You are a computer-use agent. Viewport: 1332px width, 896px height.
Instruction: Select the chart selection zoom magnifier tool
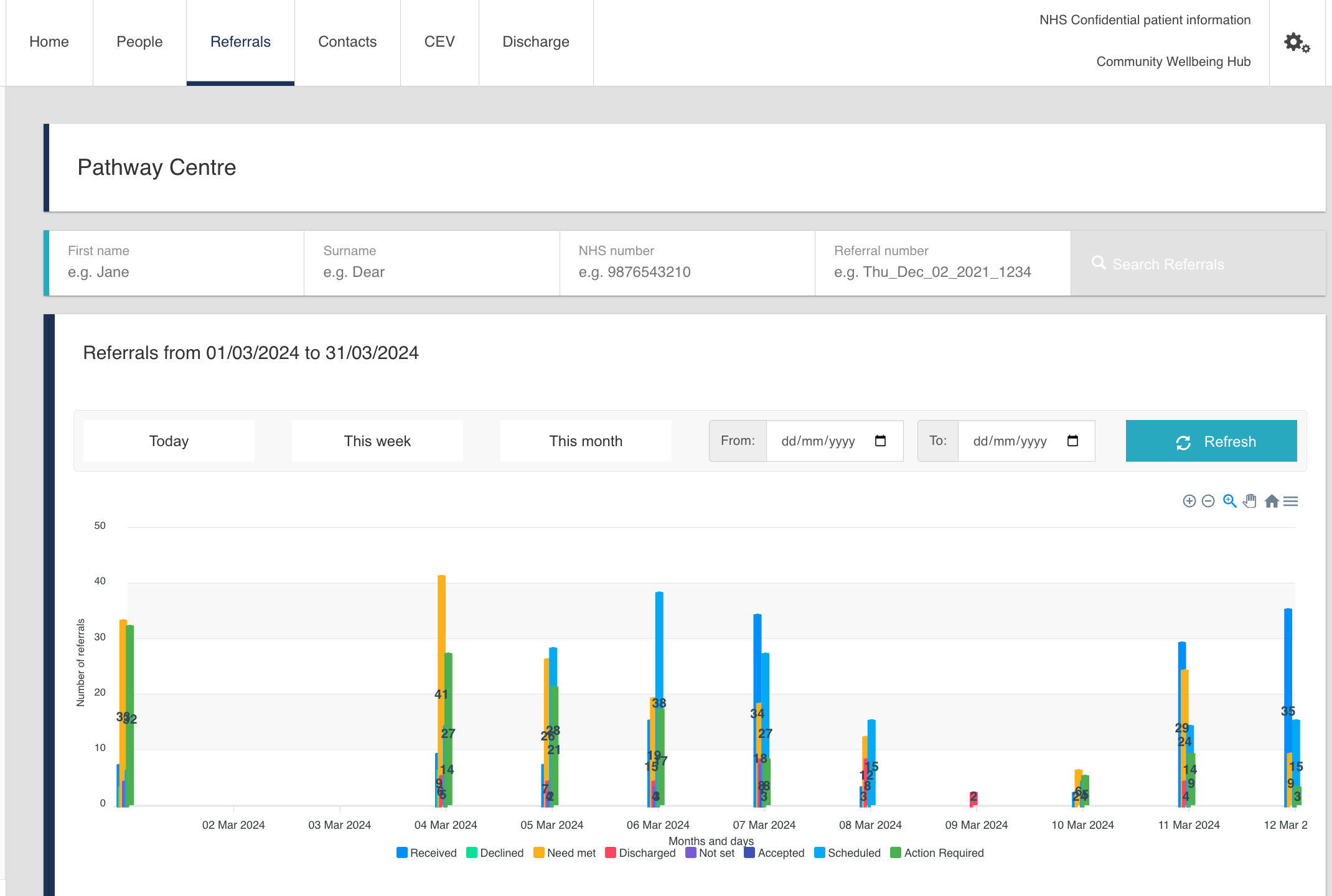point(1229,501)
